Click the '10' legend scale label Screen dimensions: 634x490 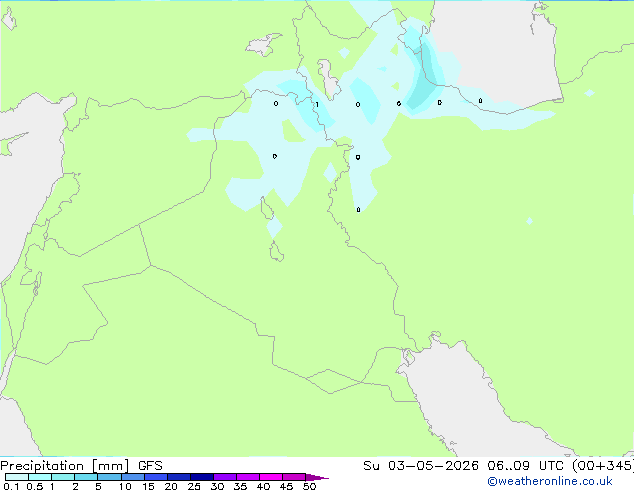(x=125, y=486)
